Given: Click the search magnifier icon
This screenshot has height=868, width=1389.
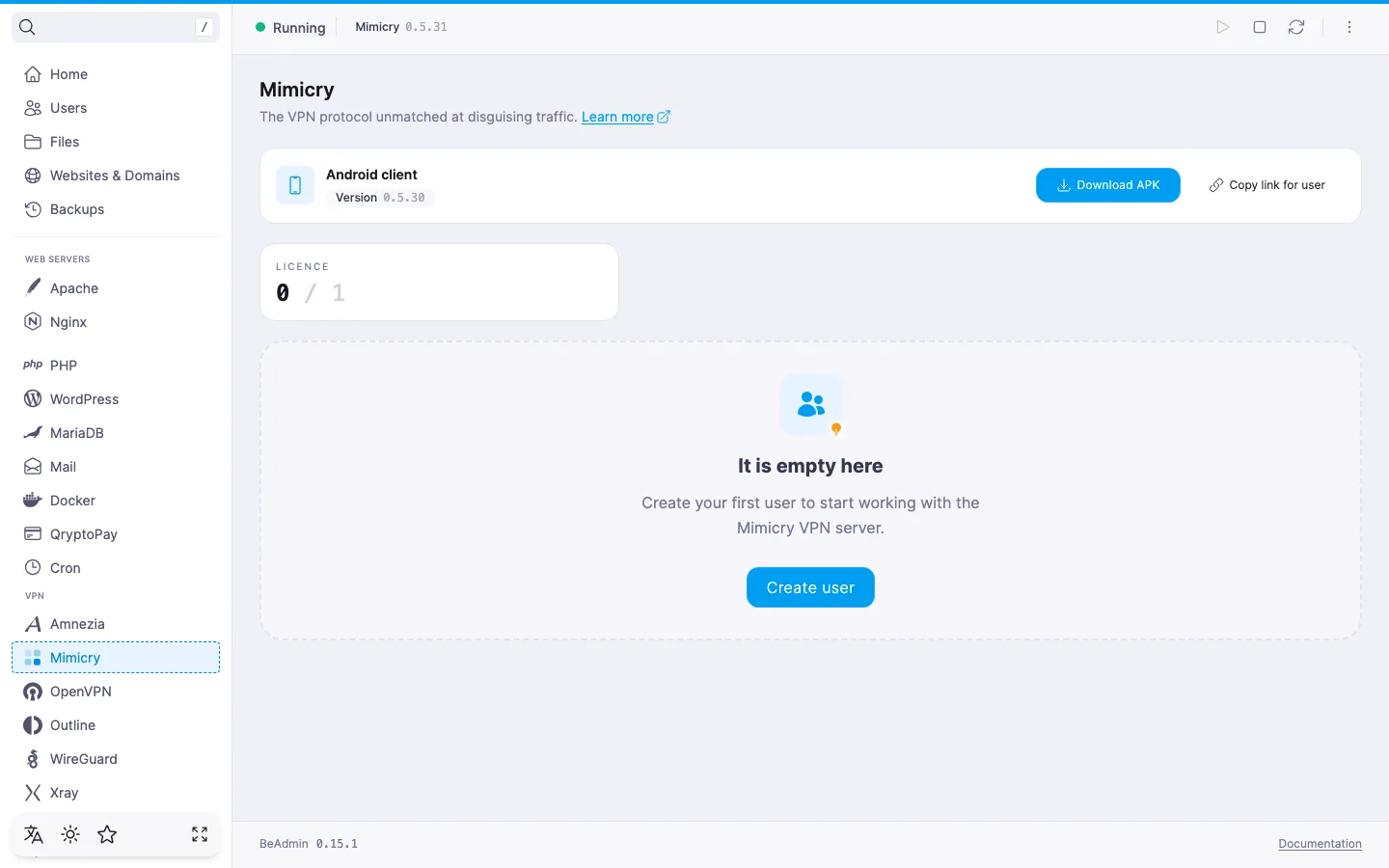Looking at the screenshot, I should 27,27.
